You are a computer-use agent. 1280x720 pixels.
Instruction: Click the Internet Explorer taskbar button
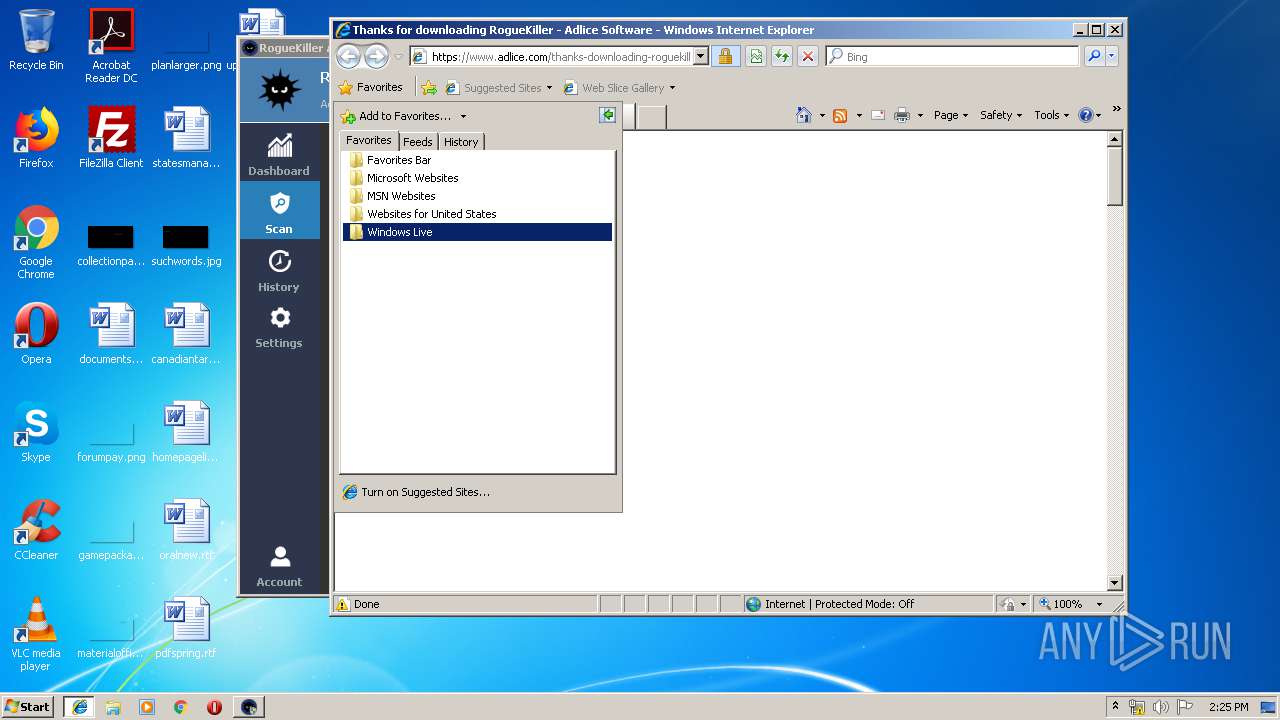point(79,707)
